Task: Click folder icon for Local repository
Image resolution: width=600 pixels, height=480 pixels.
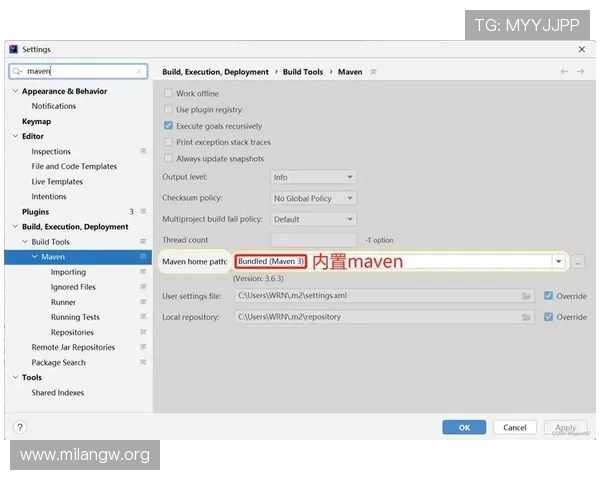Action: [x=527, y=317]
